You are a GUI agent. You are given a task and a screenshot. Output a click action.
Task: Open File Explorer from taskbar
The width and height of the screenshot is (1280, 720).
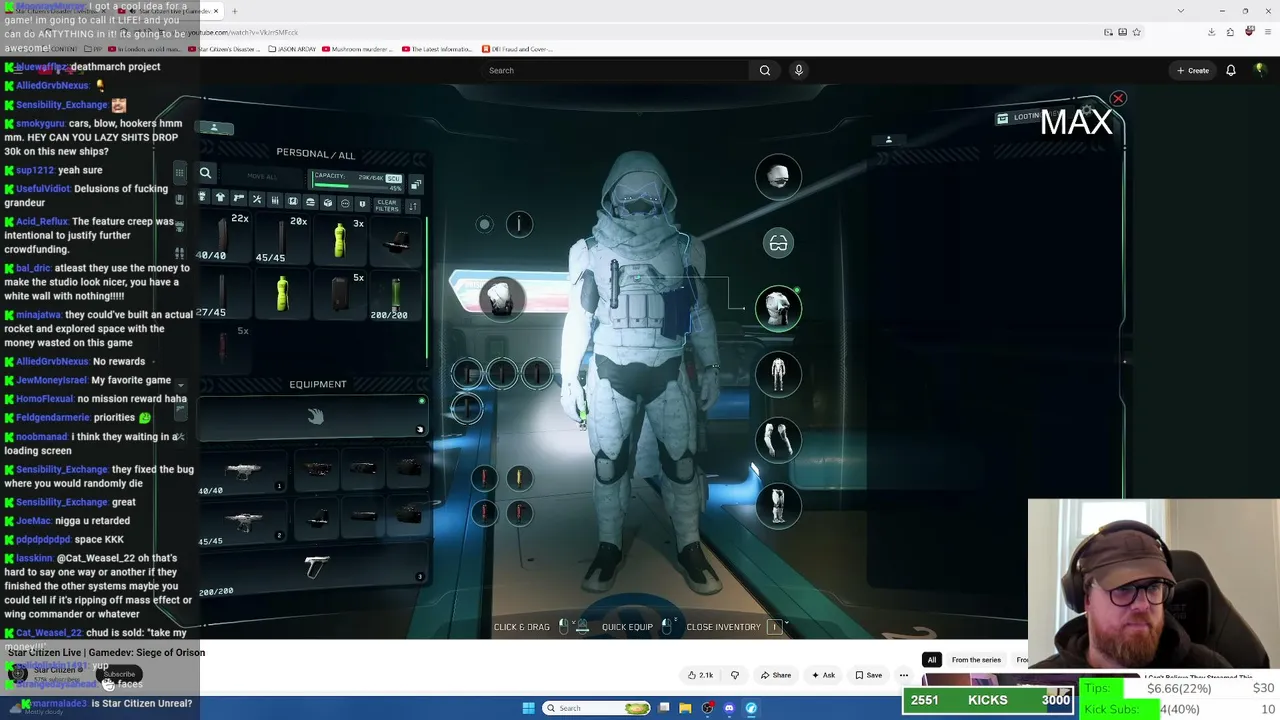point(685,708)
